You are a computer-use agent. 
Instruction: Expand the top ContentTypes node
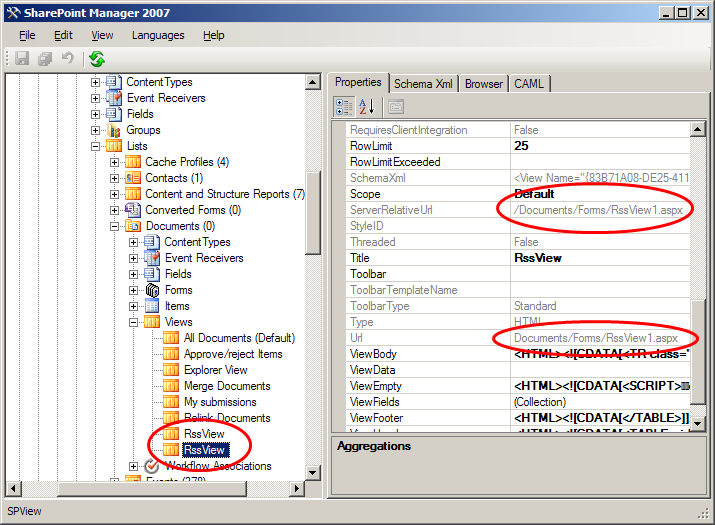[x=95, y=83]
